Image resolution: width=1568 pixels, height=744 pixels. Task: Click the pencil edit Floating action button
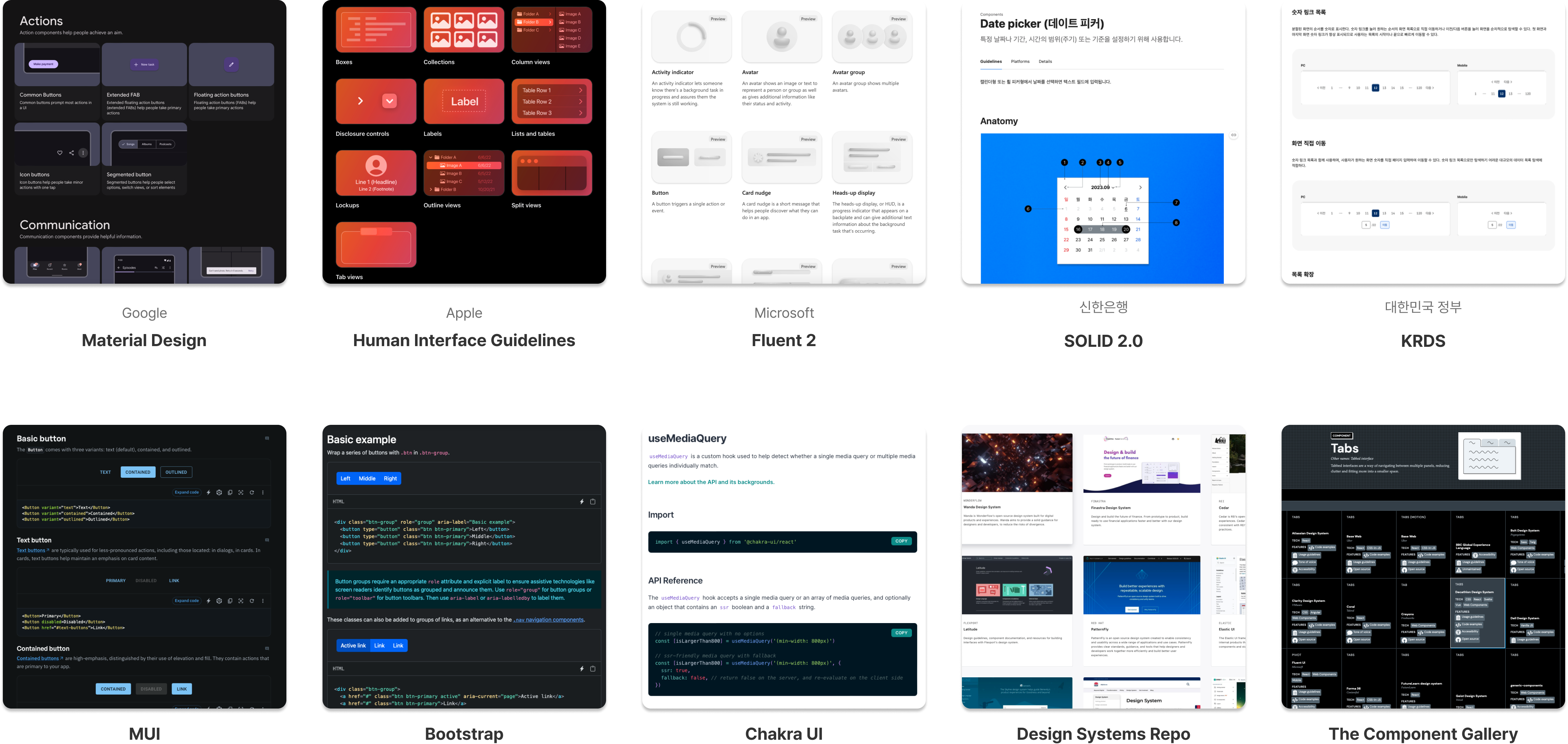pyautogui.click(x=231, y=64)
